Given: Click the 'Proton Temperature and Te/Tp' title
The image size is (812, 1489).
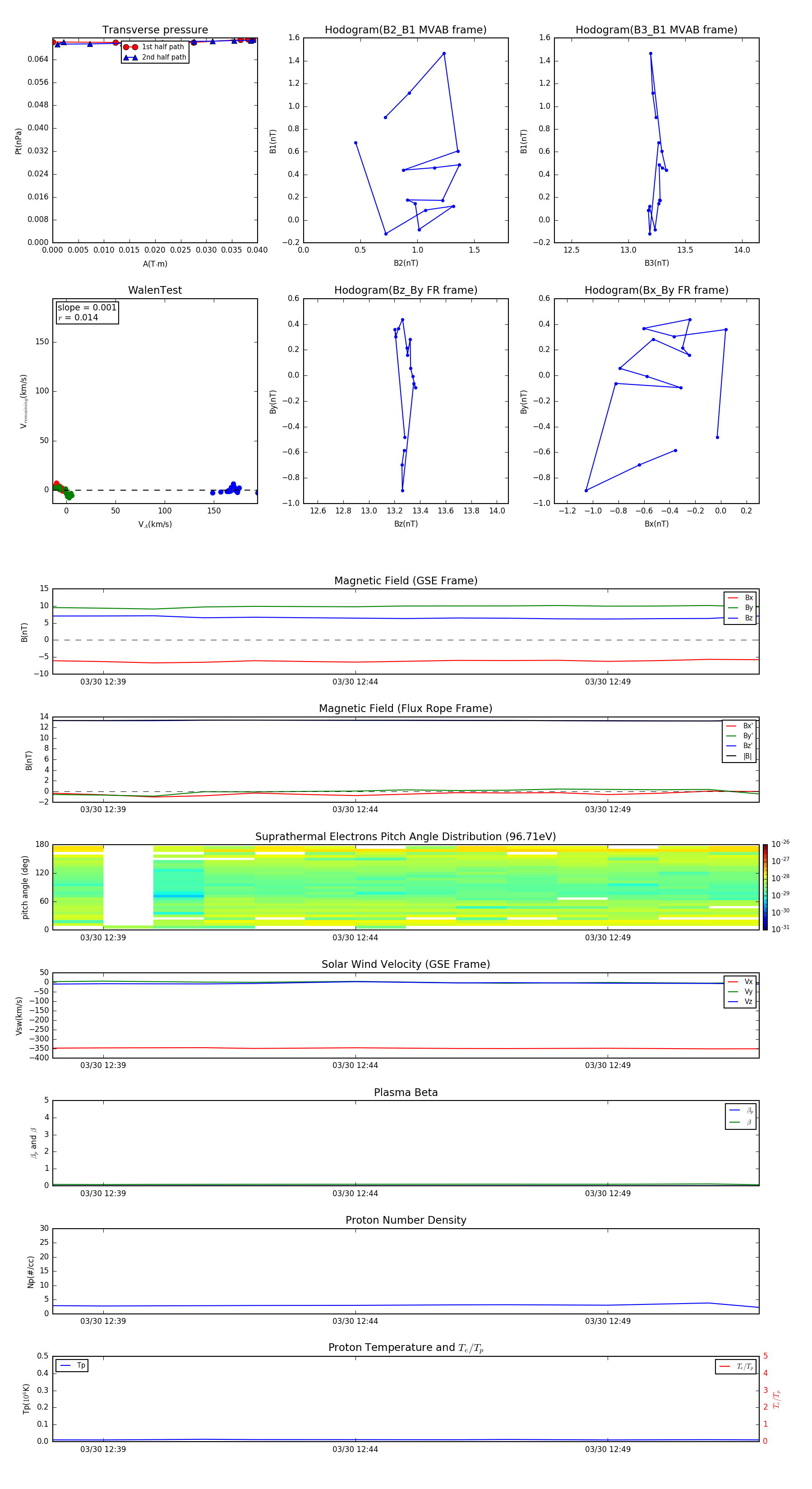Looking at the screenshot, I should coord(406,1348).
